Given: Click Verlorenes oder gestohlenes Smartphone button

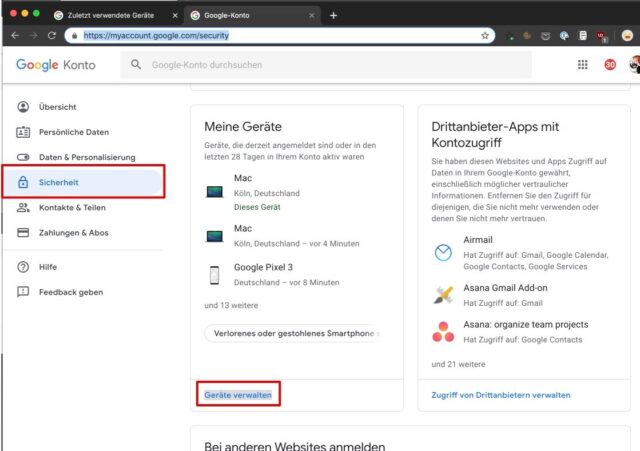Looking at the screenshot, I should (x=291, y=333).
